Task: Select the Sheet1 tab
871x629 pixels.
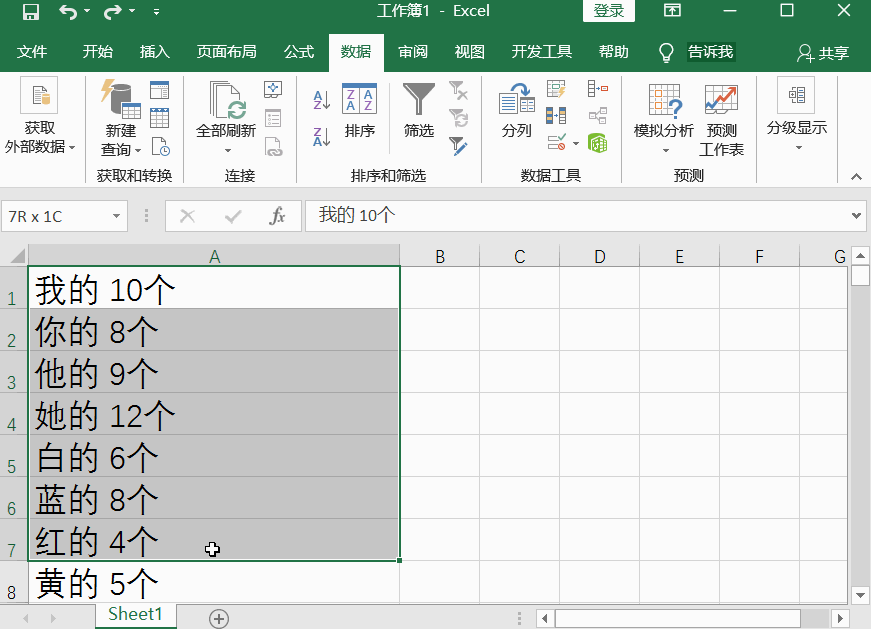Action: pos(135,615)
